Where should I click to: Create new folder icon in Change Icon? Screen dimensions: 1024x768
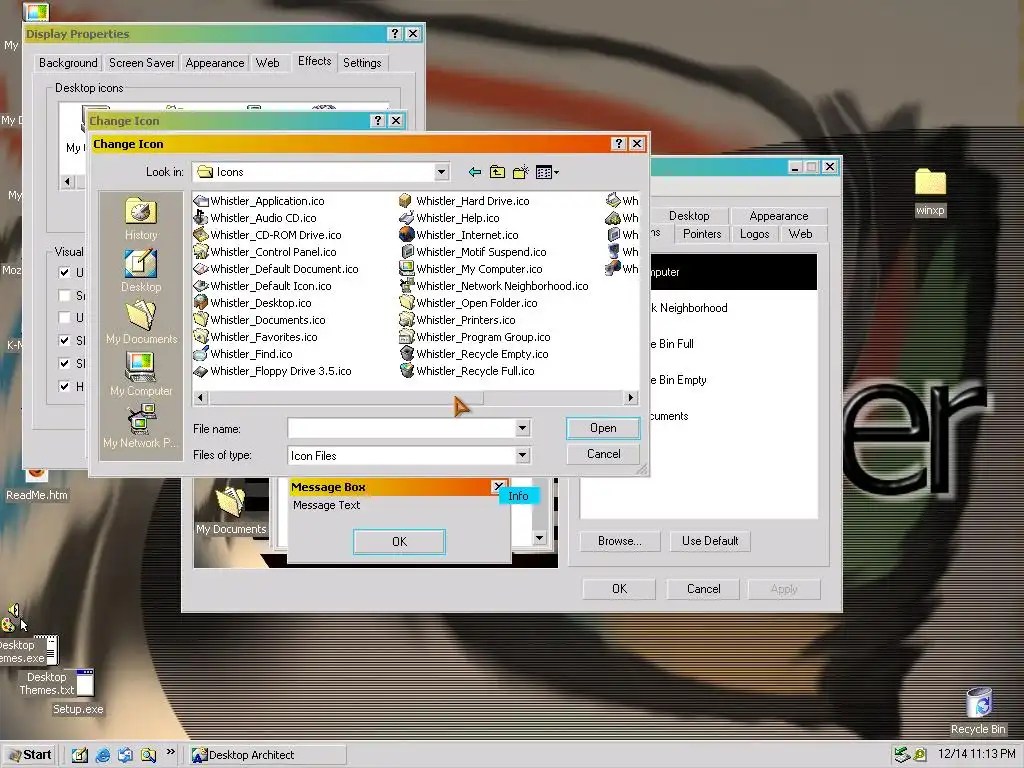[x=520, y=172]
